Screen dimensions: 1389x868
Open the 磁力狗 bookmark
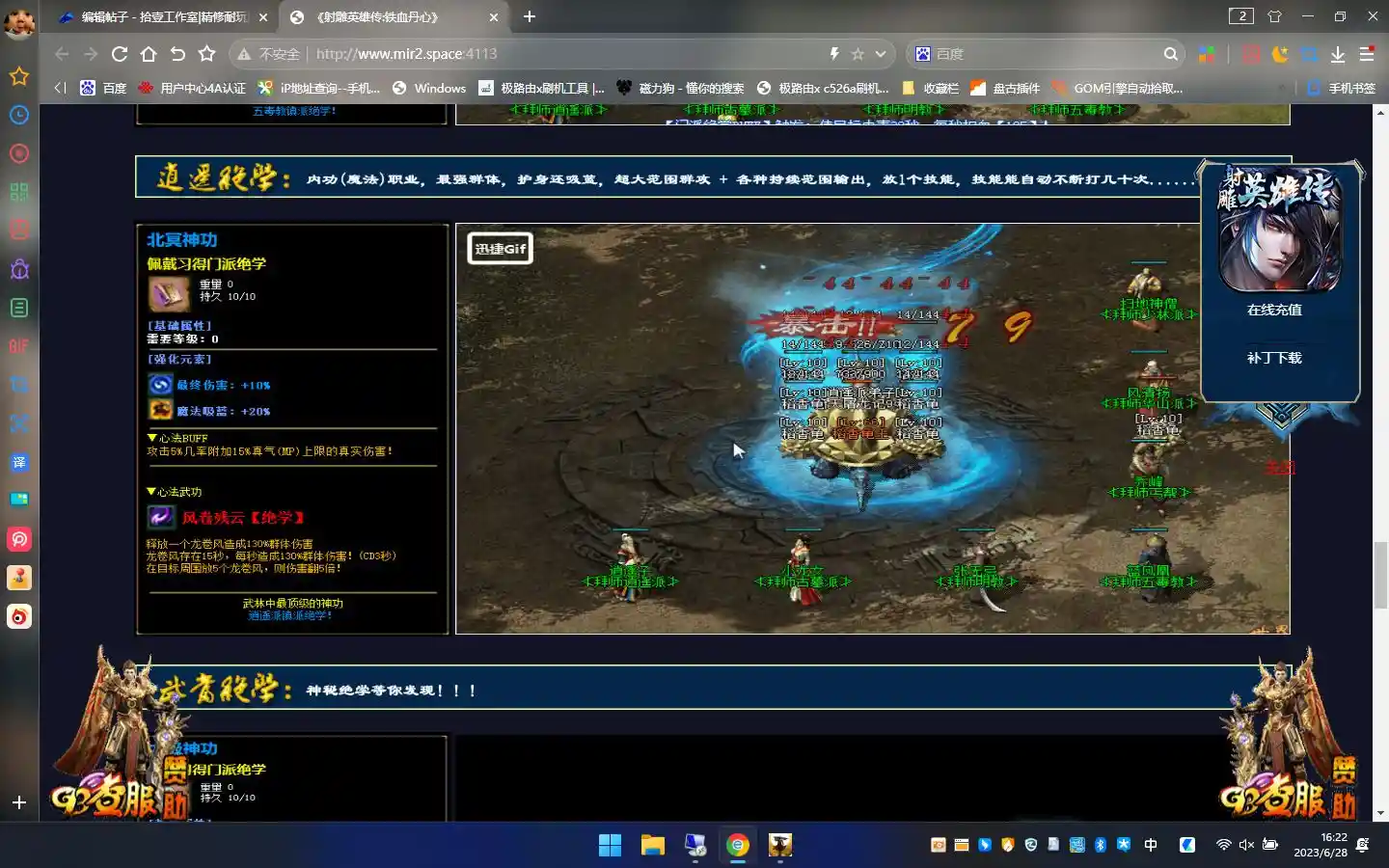(680, 88)
